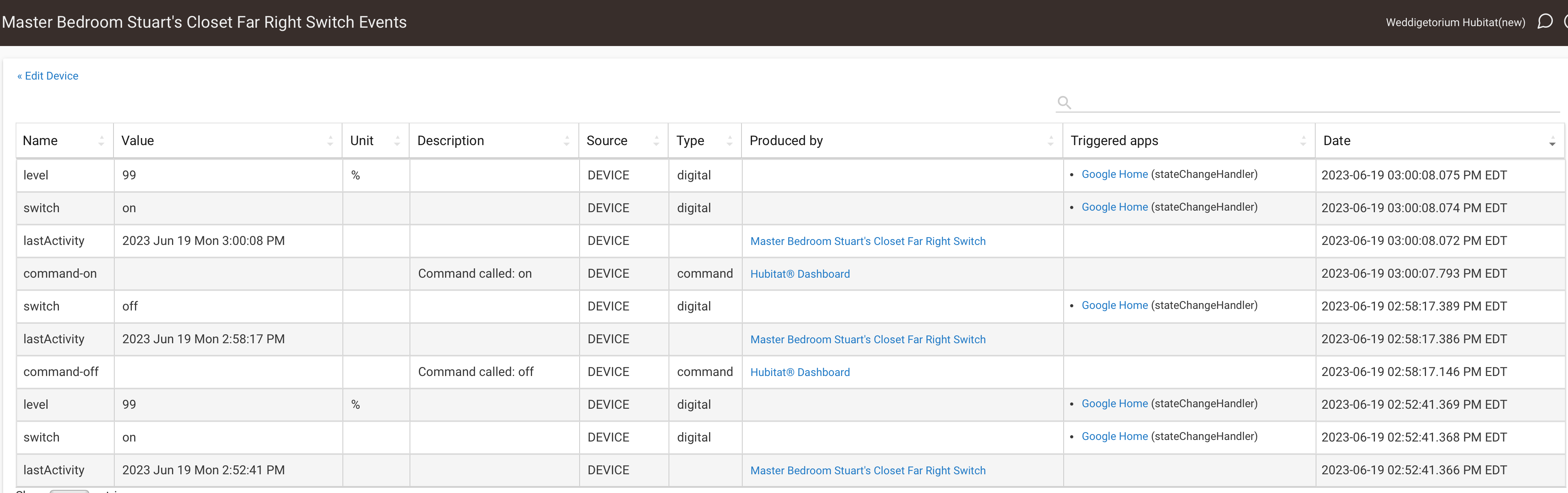Sort by the Unit column arrows
This screenshot has height=493, width=1568.
point(397,140)
